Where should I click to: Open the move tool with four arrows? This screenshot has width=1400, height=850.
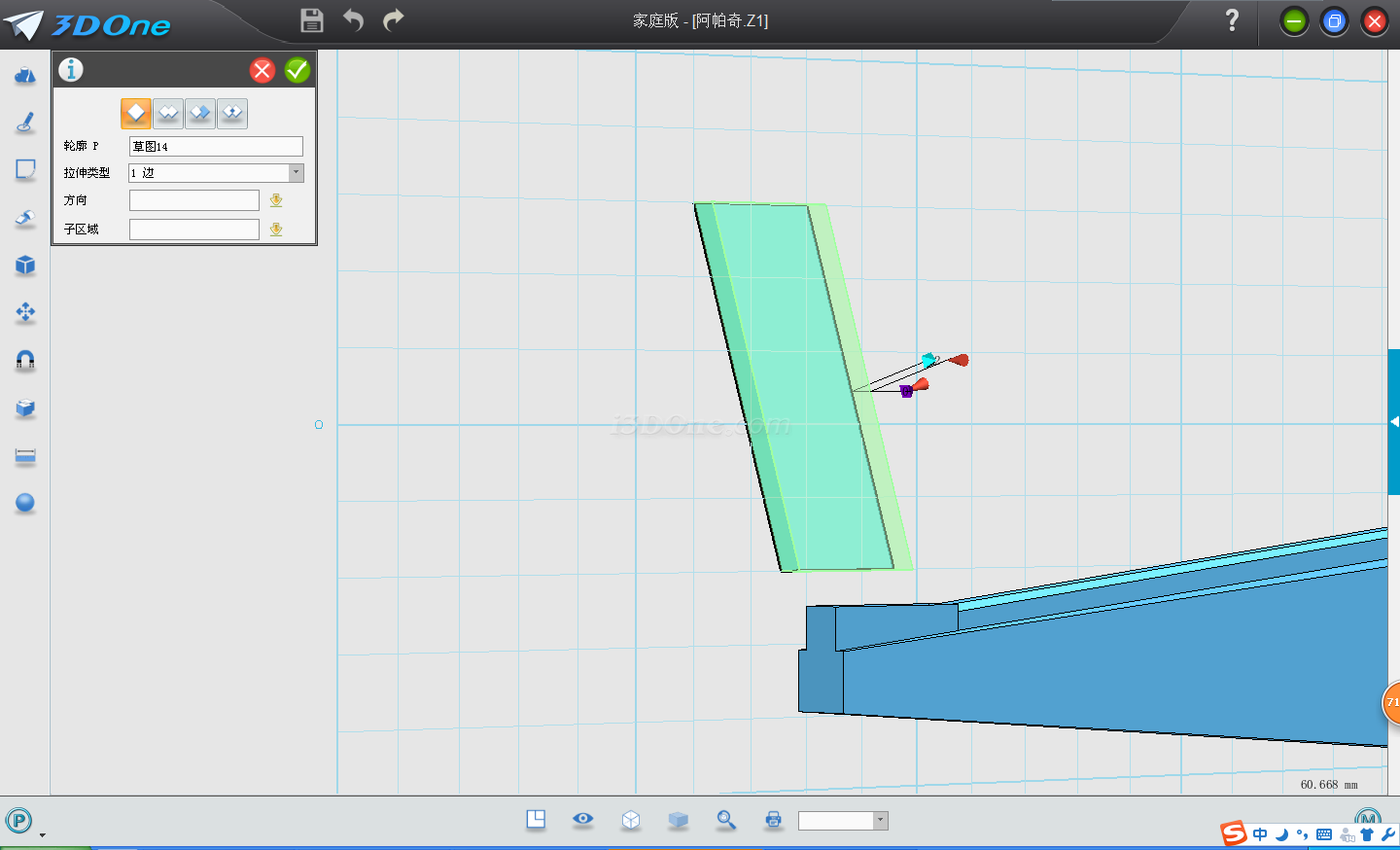coord(25,312)
